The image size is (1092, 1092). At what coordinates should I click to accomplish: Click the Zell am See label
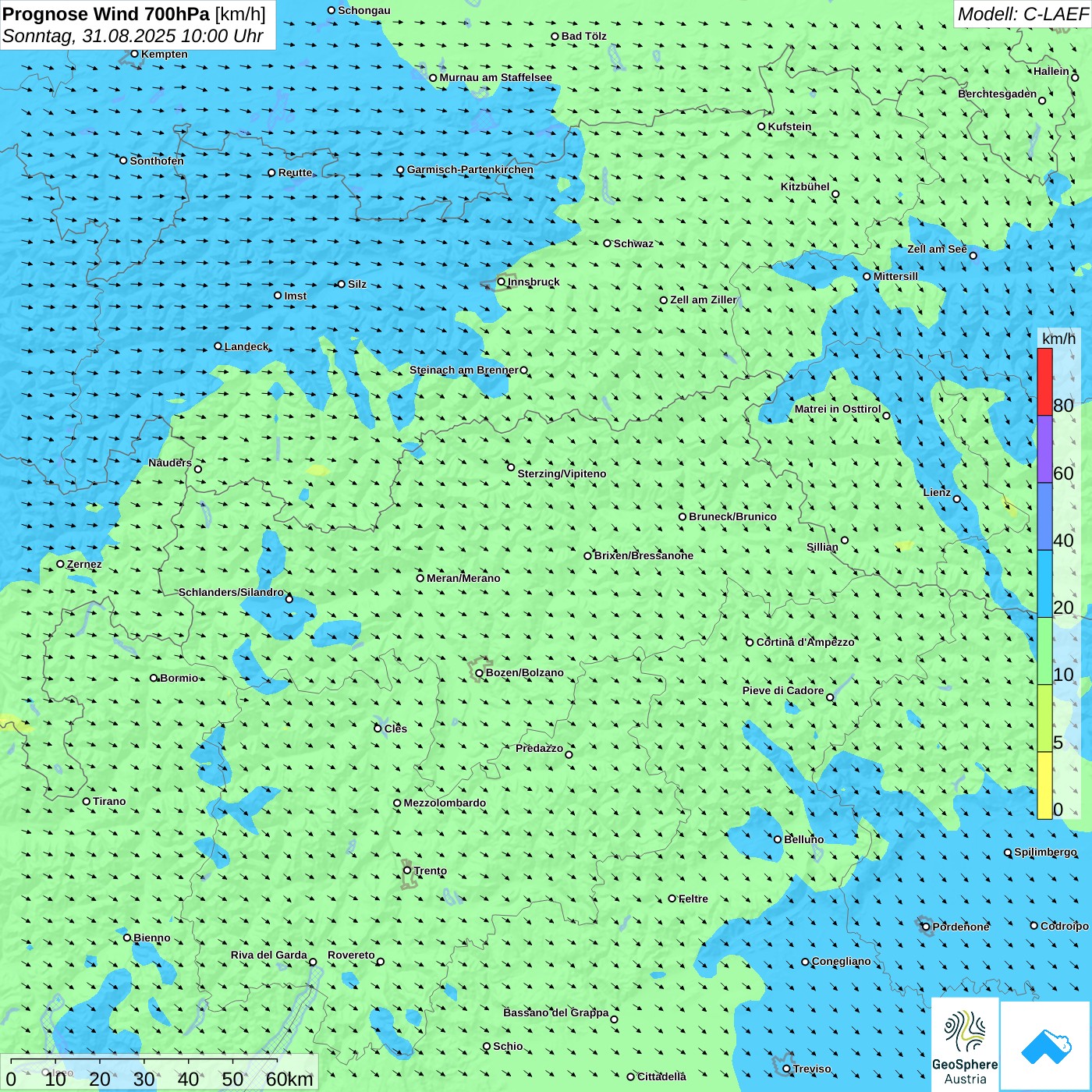tap(937, 249)
